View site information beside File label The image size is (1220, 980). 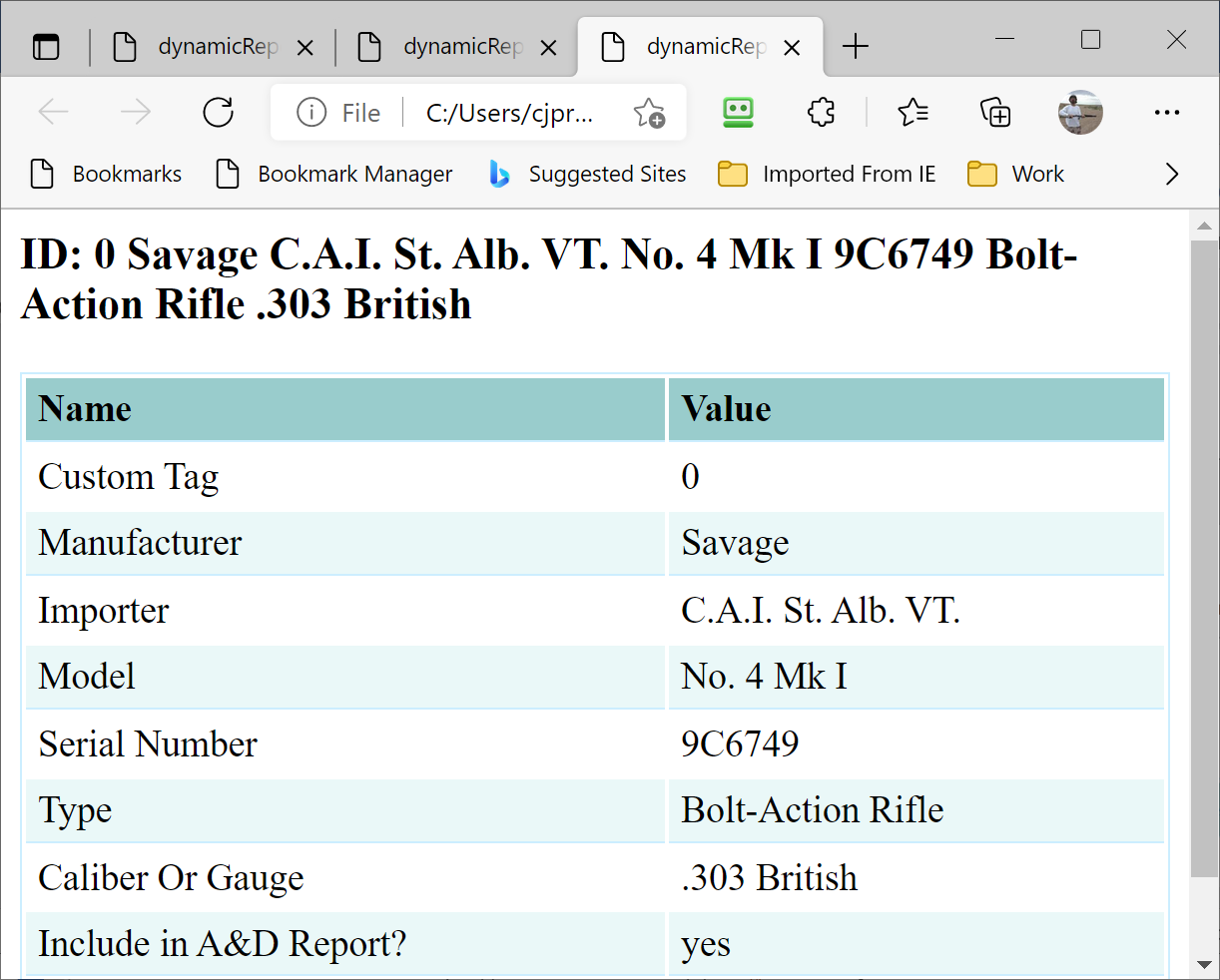pos(311,113)
